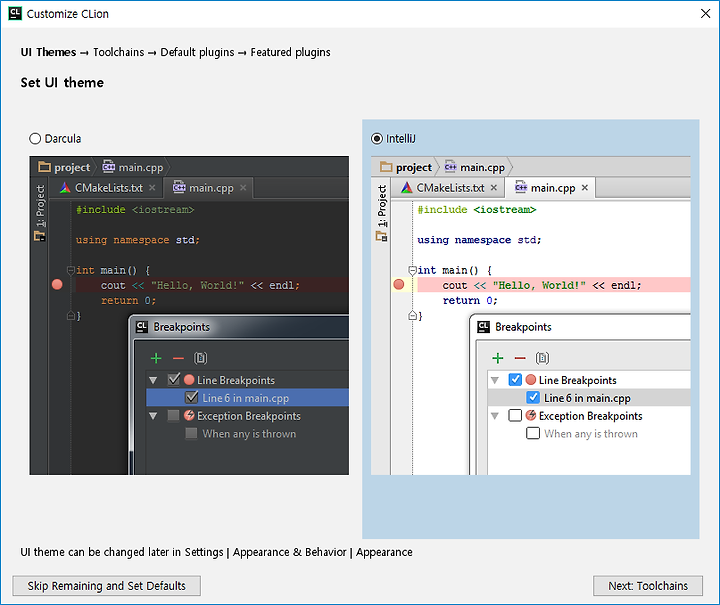Toggle Line 6 in main.cpp checkbox in IntelliJ preview
This screenshot has height=605, width=720.
pyautogui.click(x=533, y=397)
